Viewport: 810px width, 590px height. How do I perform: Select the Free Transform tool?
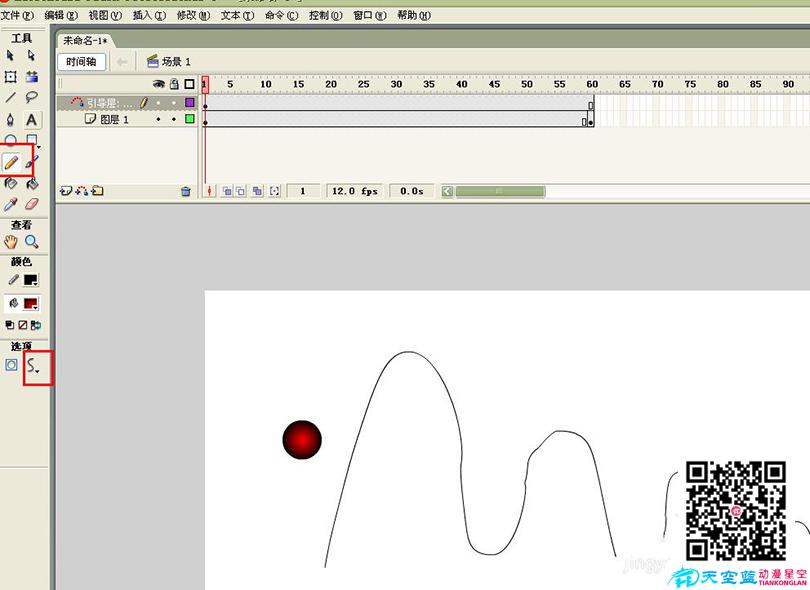(x=10, y=77)
